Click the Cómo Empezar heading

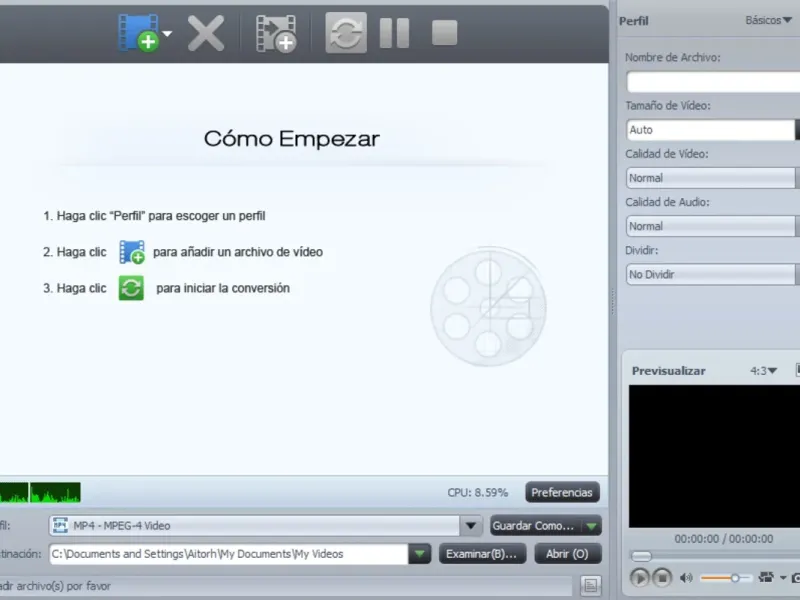click(x=292, y=139)
